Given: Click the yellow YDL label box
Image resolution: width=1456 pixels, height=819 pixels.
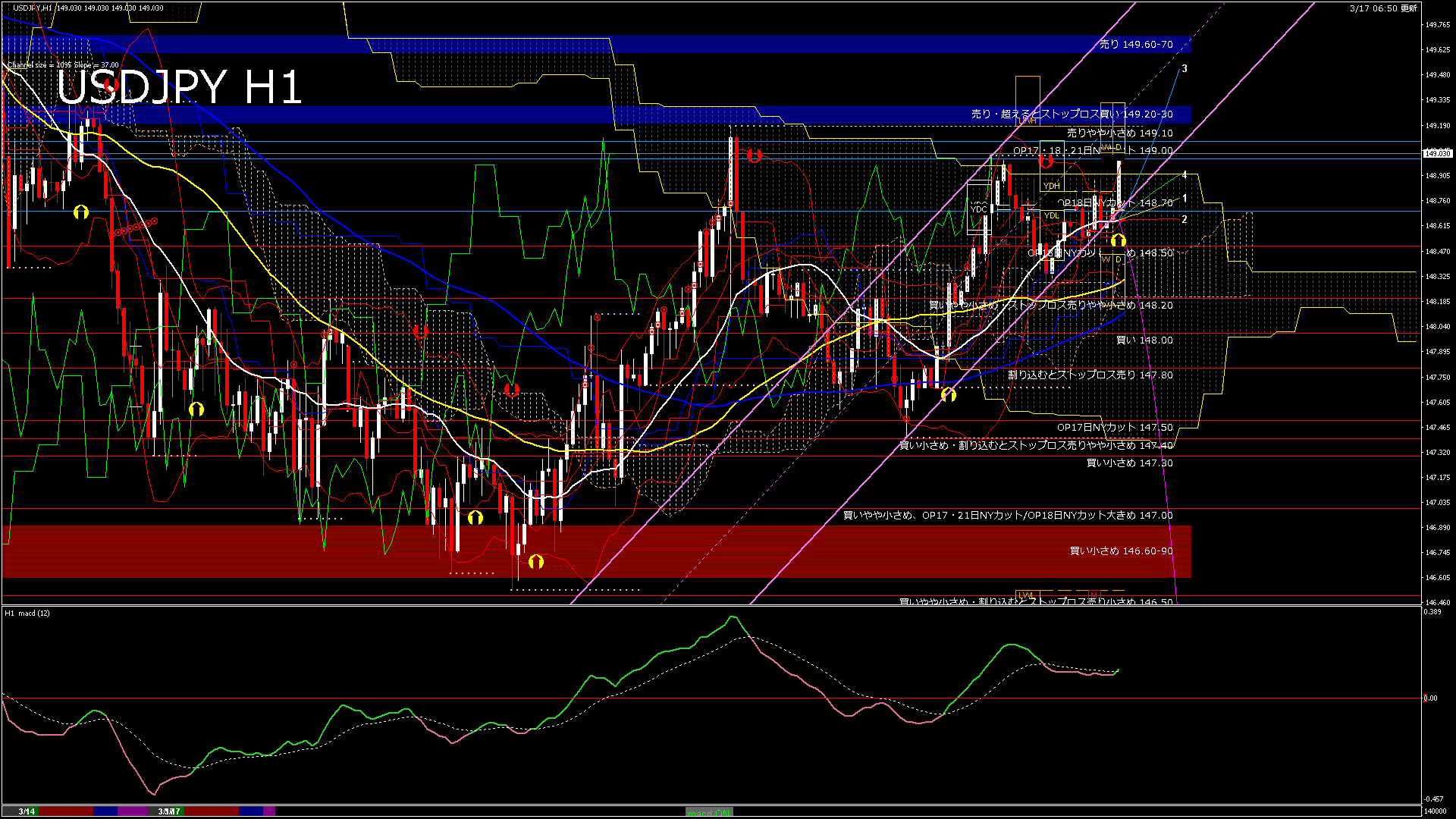Looking at the screenshot, I should click(x=1051, y=215).
